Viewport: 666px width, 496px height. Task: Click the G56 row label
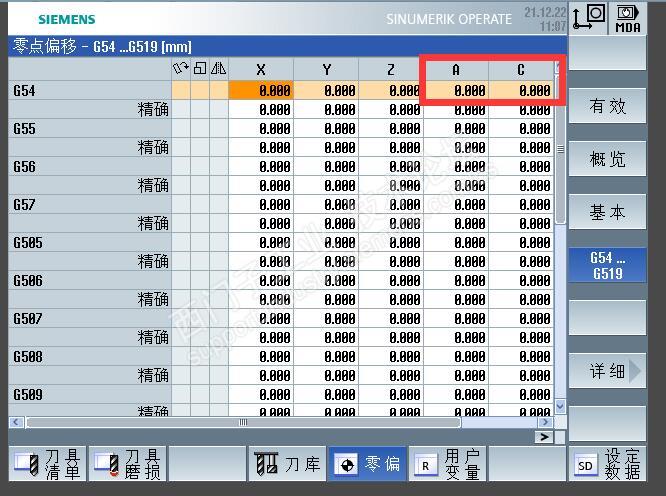coord(24,167)
